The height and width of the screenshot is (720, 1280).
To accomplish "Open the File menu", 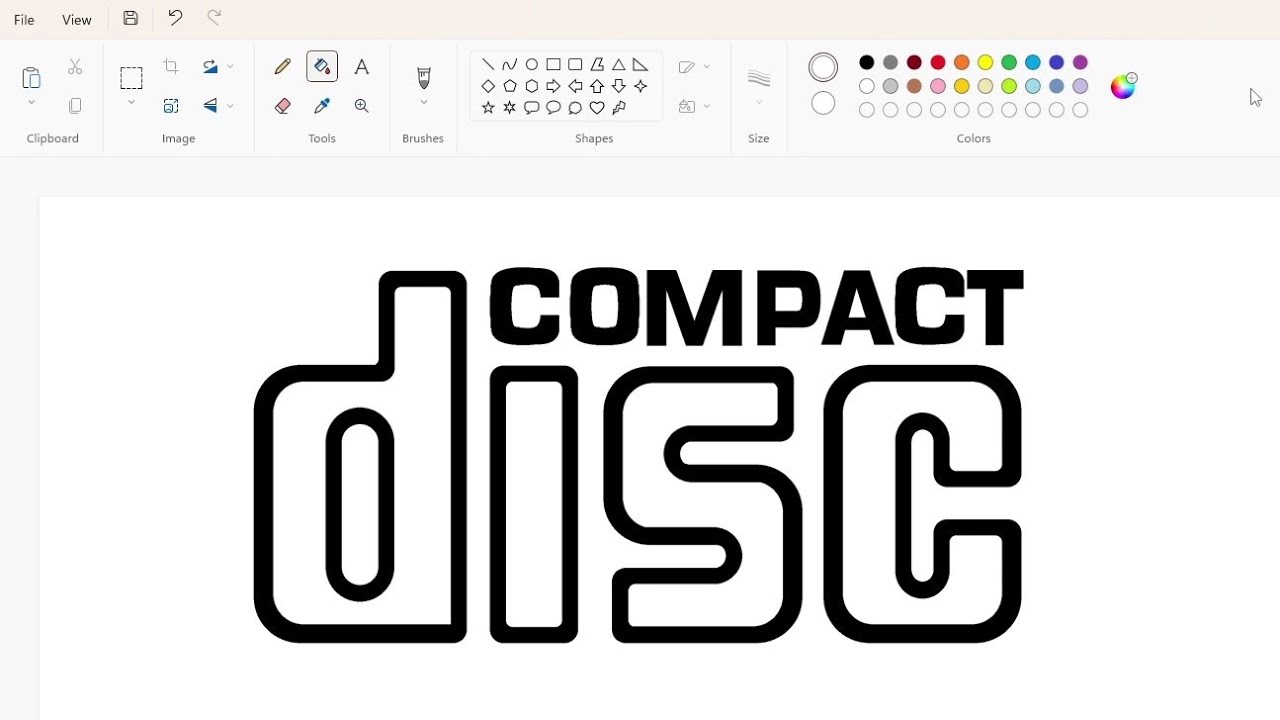I will (x=24, y=20).
